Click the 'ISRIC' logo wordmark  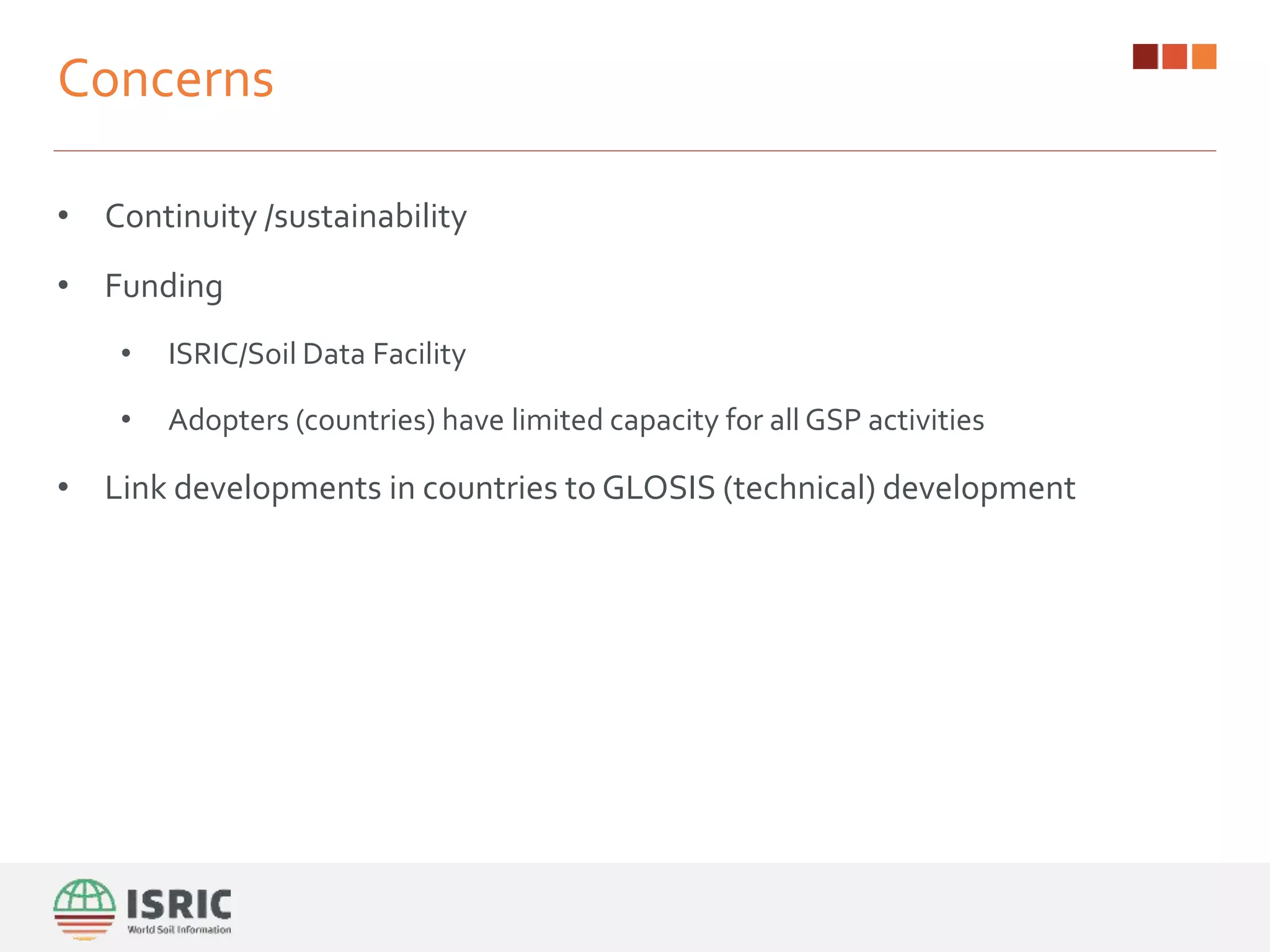pyautogui.click(x=179, y=904)
